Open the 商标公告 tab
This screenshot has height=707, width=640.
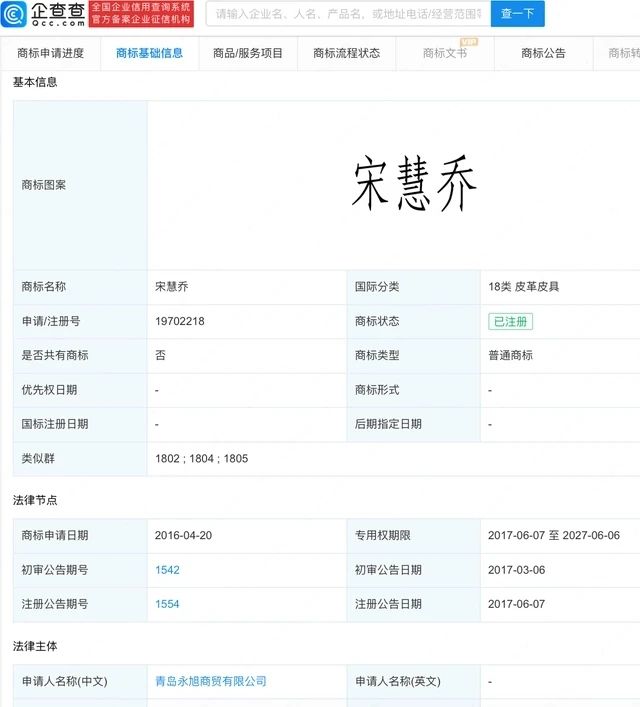coord(543,53)
